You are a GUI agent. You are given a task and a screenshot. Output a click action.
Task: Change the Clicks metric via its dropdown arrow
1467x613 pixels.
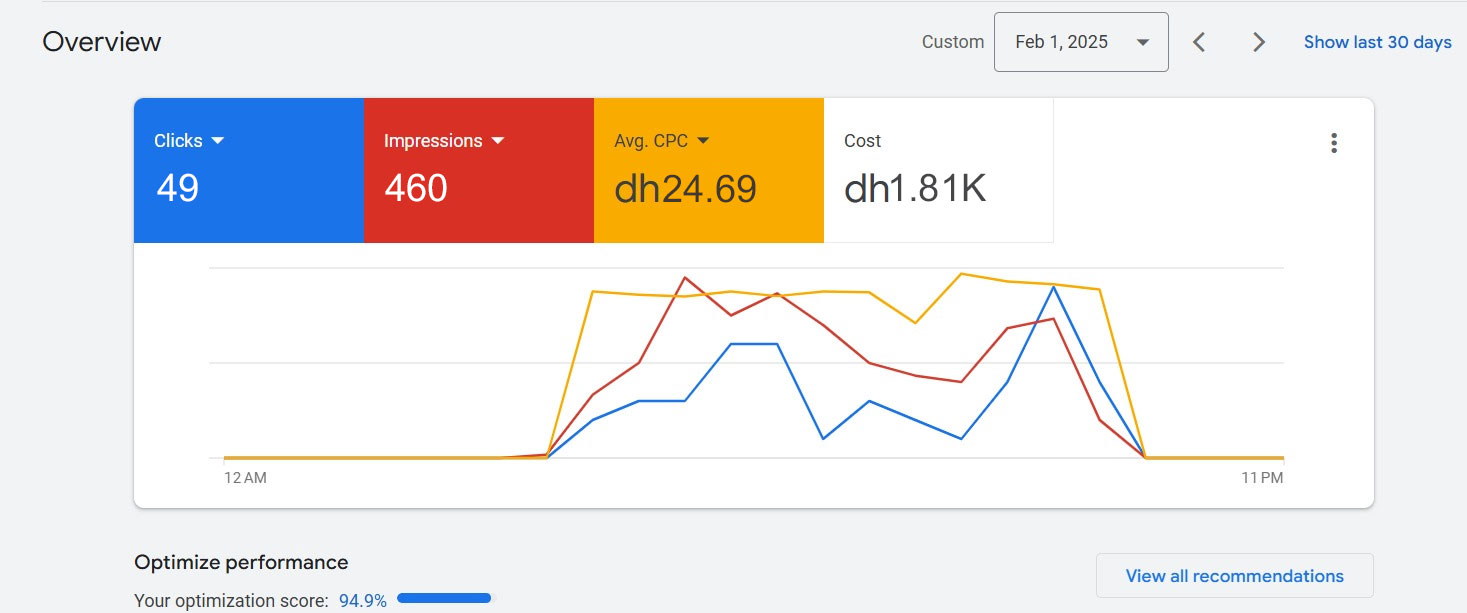[217, 141]
